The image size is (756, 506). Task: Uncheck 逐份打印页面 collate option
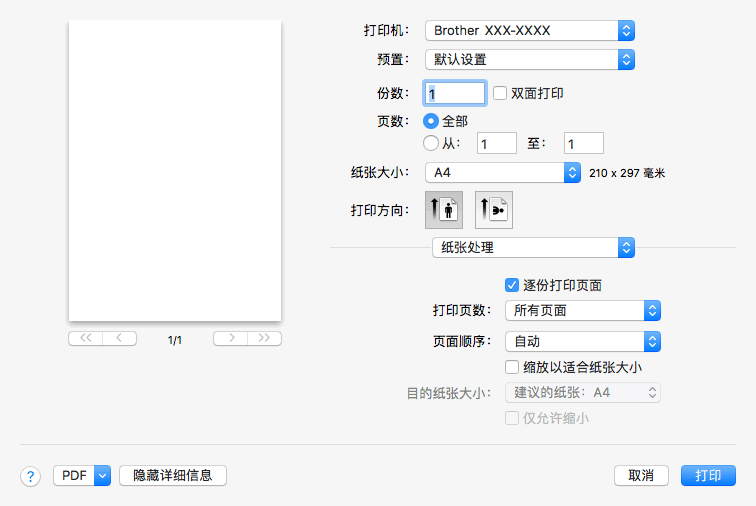(x=513, y=285)
